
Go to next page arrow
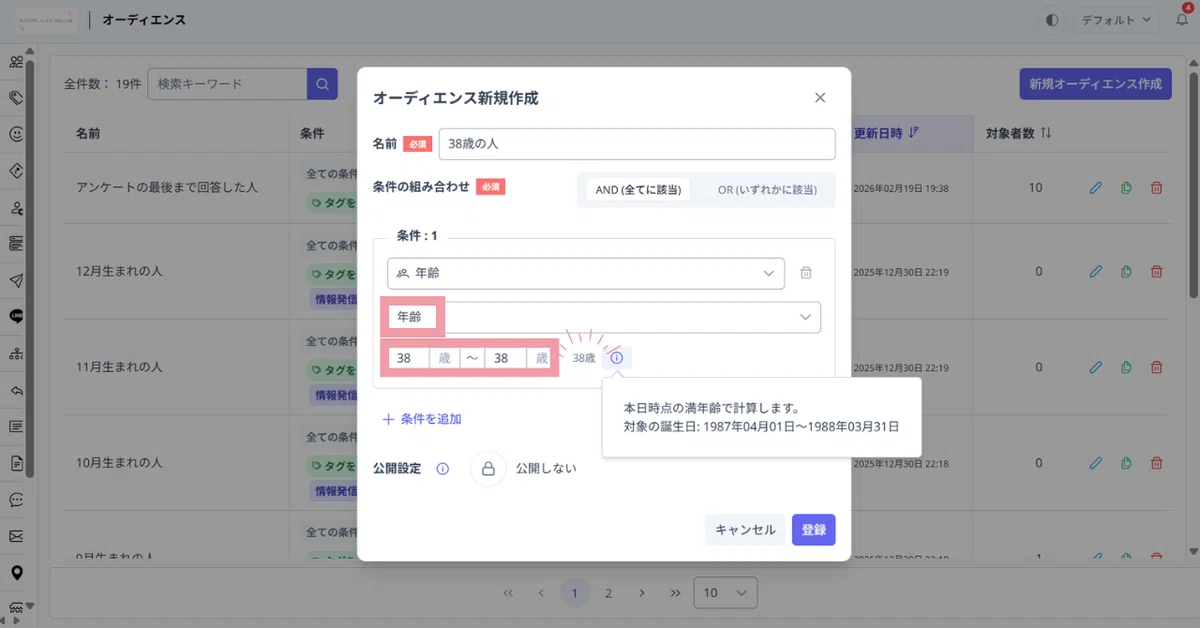pos(642,593)
